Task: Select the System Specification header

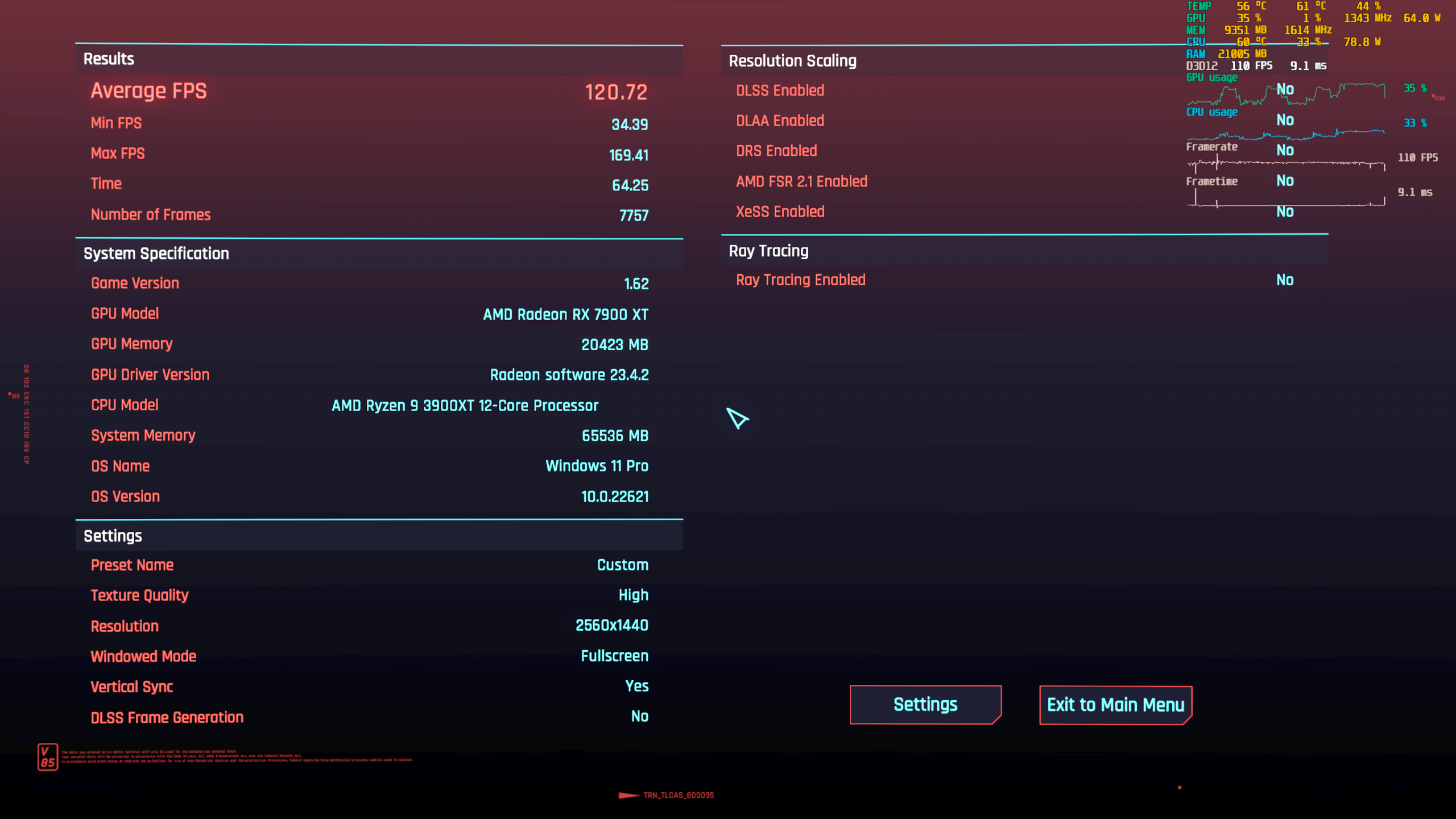Action: click(x=156, y=254)
